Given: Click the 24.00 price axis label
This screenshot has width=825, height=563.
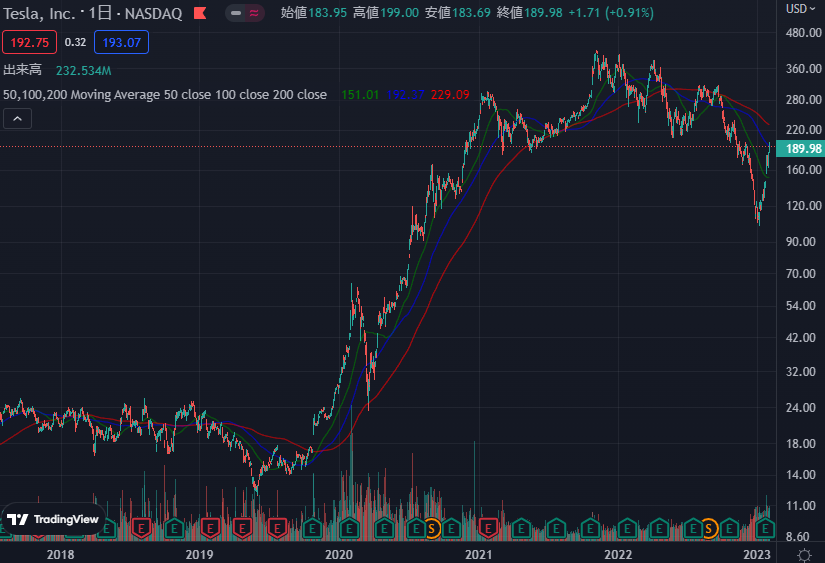Looking at the screenshot, I should click(800, 408).
